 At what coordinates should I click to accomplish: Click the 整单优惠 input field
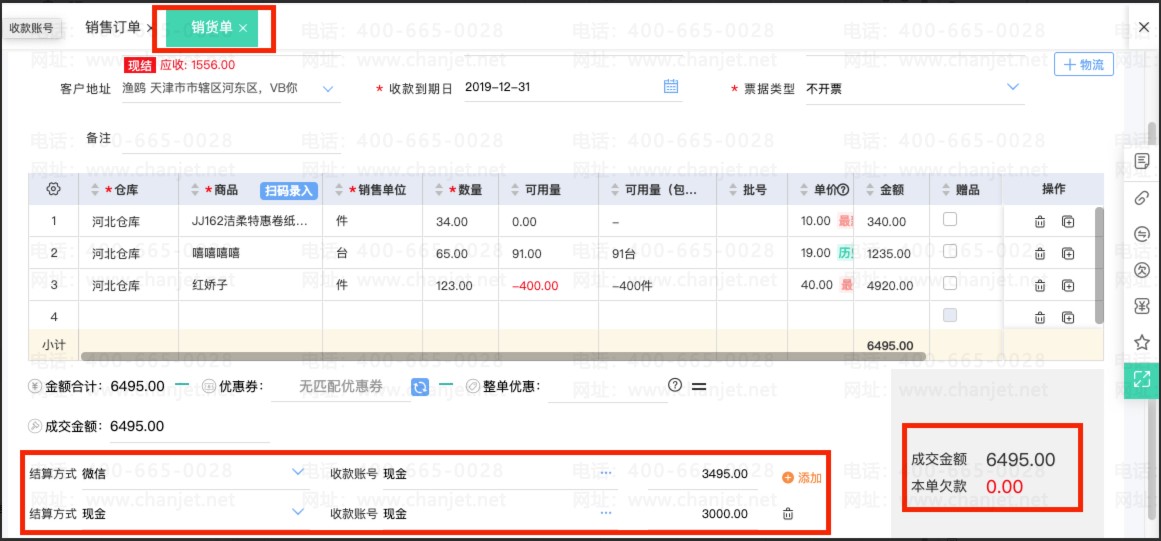[608, 387]
